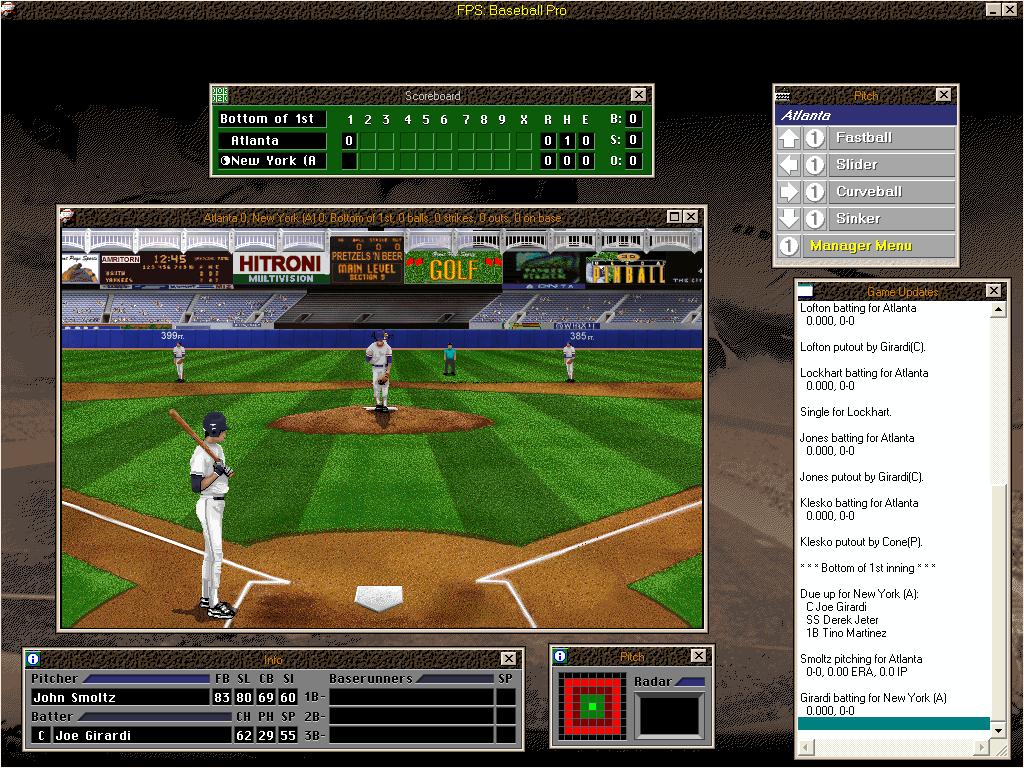This screenshot has width=1024, height=768.
Task: Click the info icon in the Radar pitch window
Action: pyautogui.click(x=560, y=656)
